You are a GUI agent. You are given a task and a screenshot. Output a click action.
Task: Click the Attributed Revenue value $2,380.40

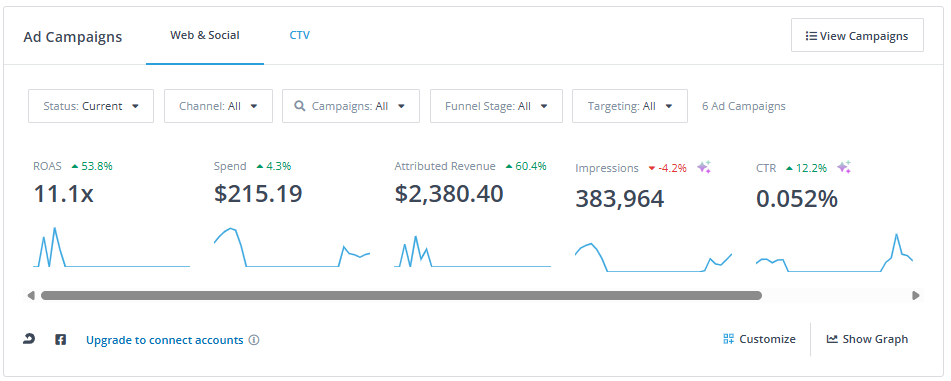tap(449, 194)
